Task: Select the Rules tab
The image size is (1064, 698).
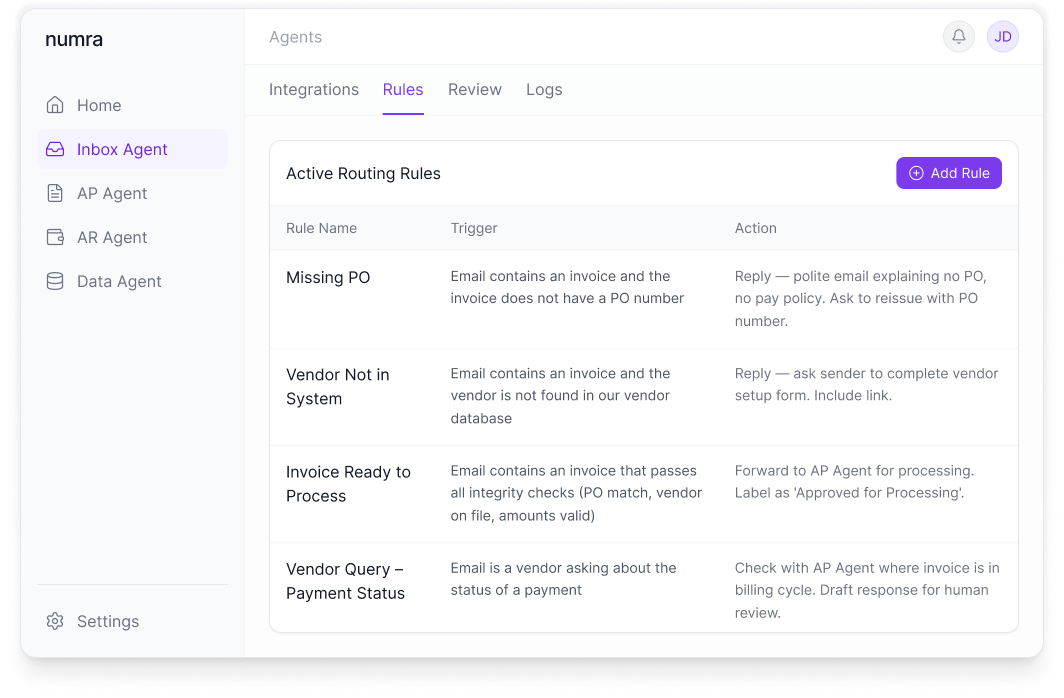Action: coord(402,89)
